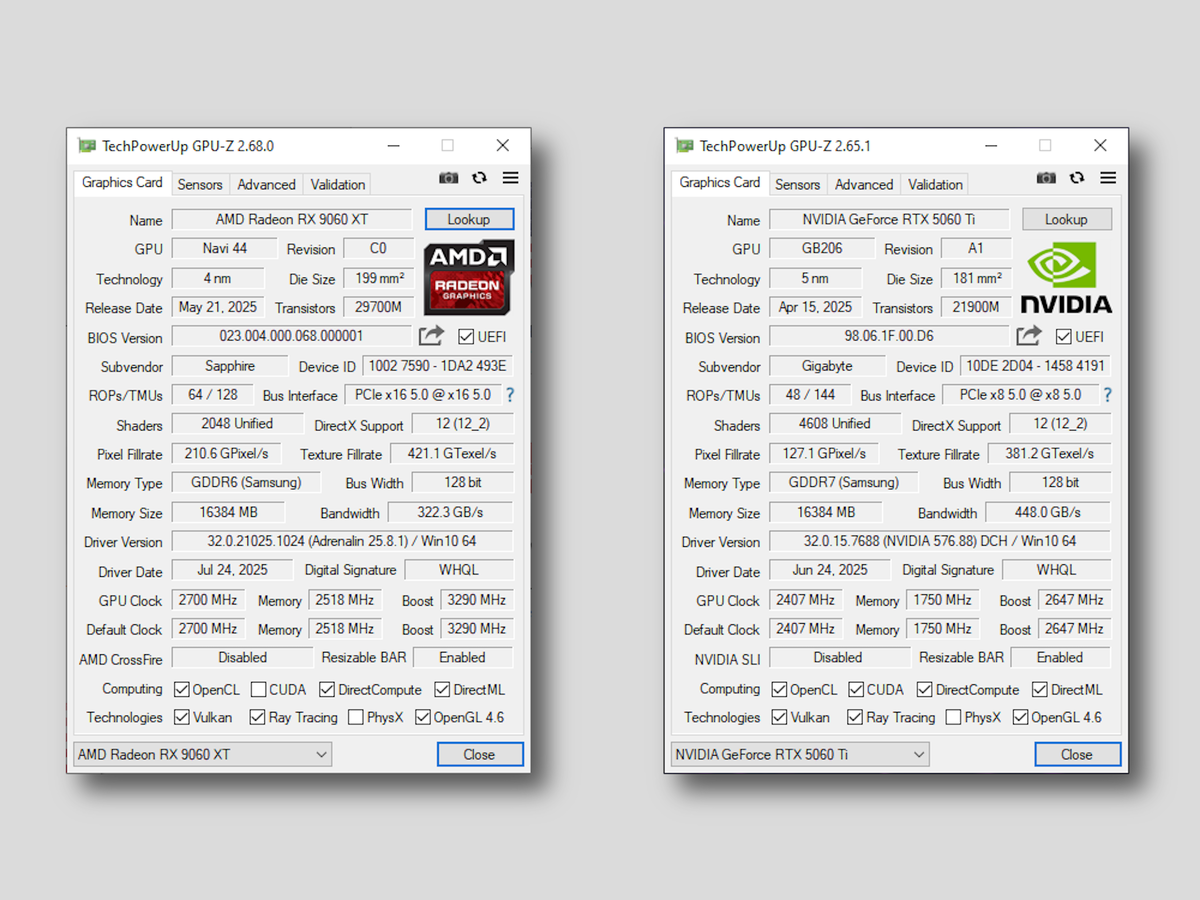Click the BIOS version field 023.004.000.068.000001
The width and height of the screenshot is (1200, 900).
(x=291, y=337)
